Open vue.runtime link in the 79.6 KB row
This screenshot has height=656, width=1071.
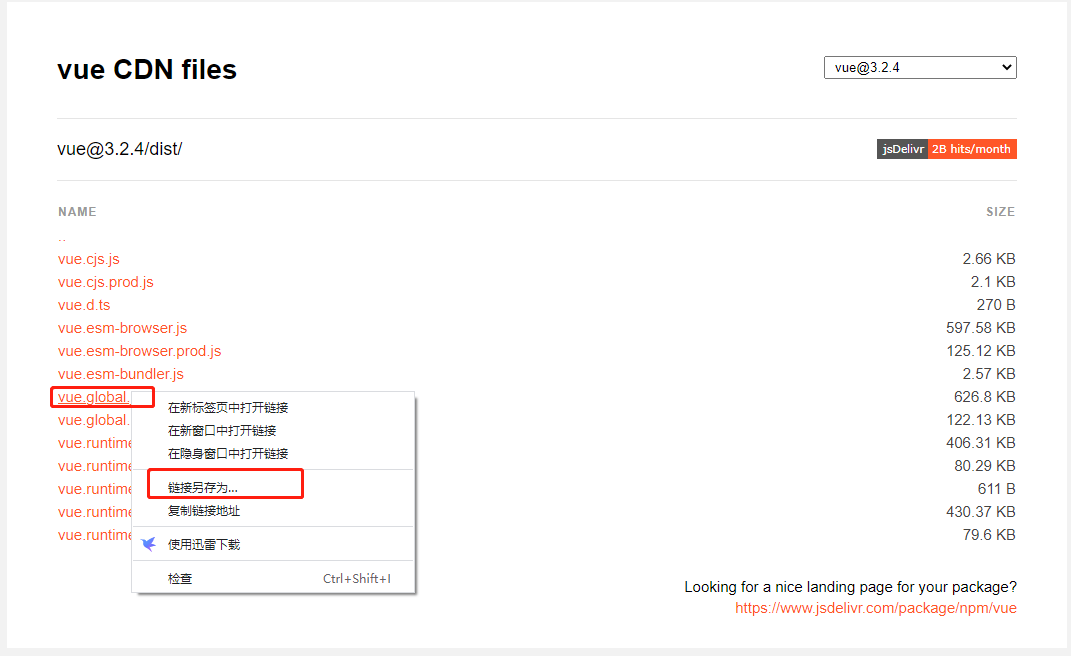coord(95,535)
